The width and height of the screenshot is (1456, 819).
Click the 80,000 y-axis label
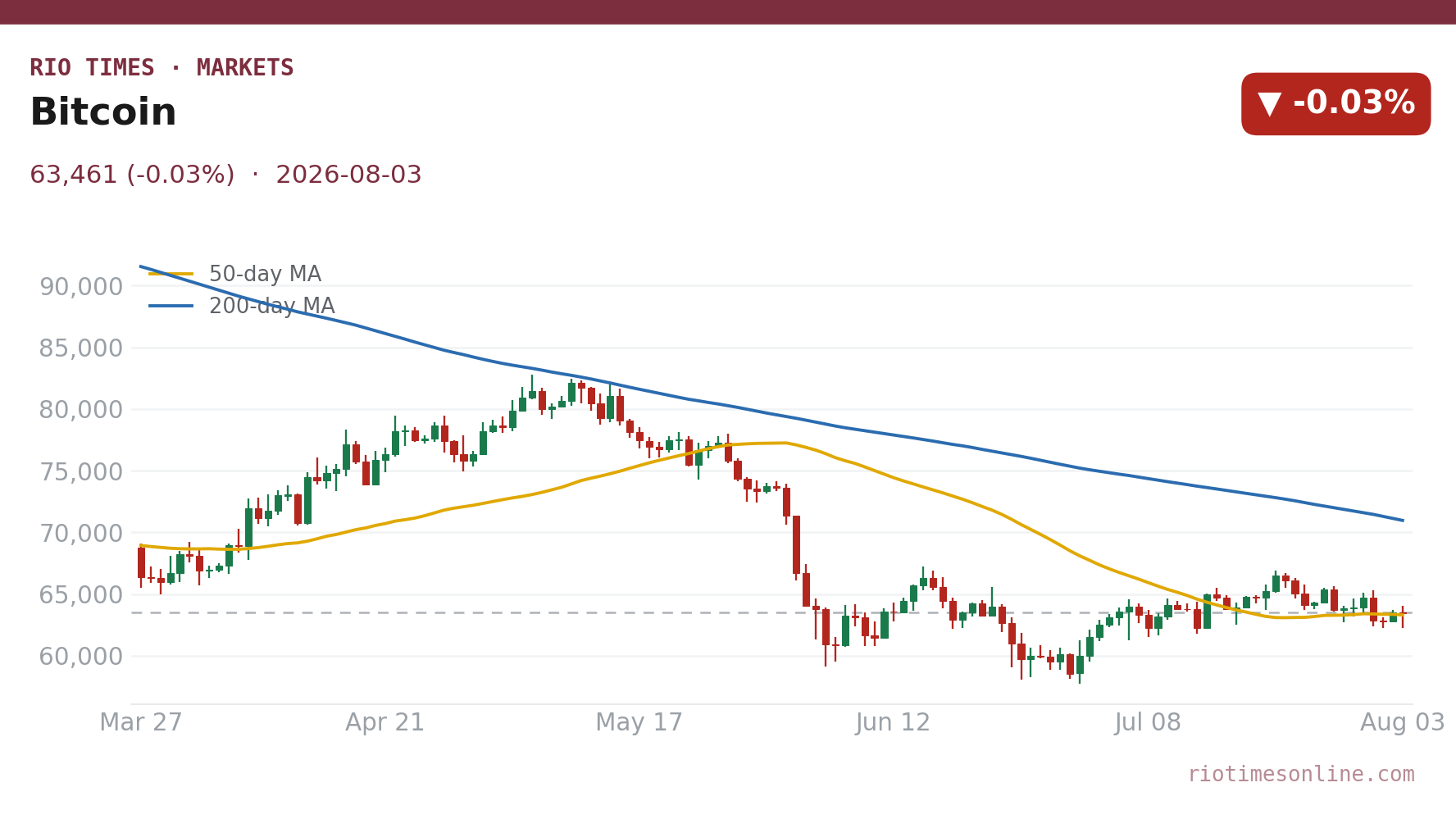[80, 410]
